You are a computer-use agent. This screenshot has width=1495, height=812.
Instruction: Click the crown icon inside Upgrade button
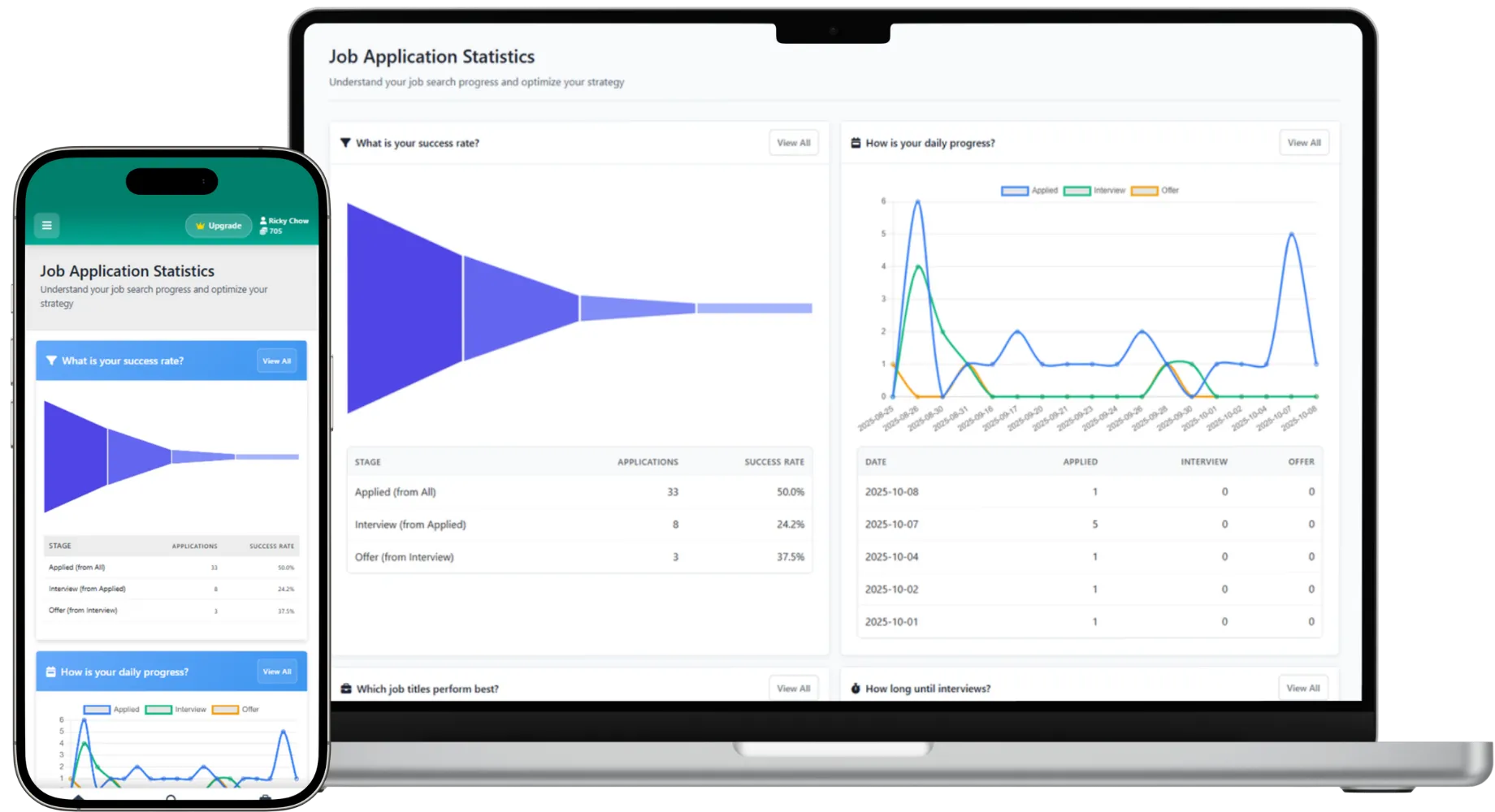[x=200, y=226]
